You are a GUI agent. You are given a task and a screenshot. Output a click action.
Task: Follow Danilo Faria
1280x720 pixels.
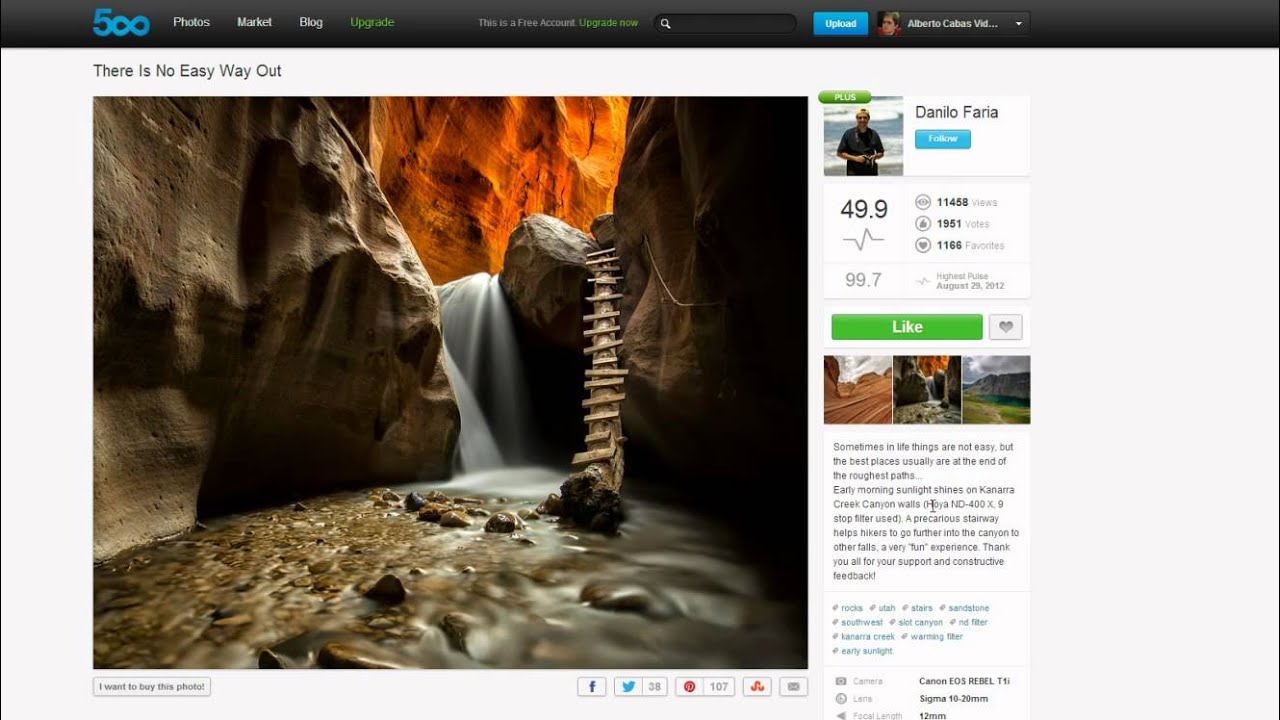(942, 139)
